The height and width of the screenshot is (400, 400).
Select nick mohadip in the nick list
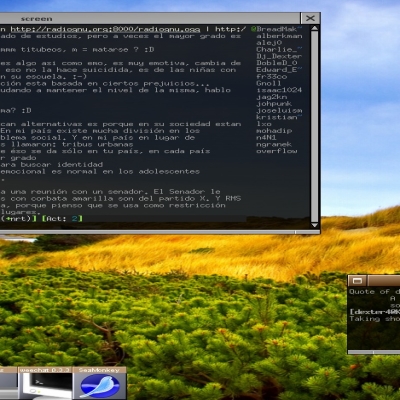[x=274, y=131]
